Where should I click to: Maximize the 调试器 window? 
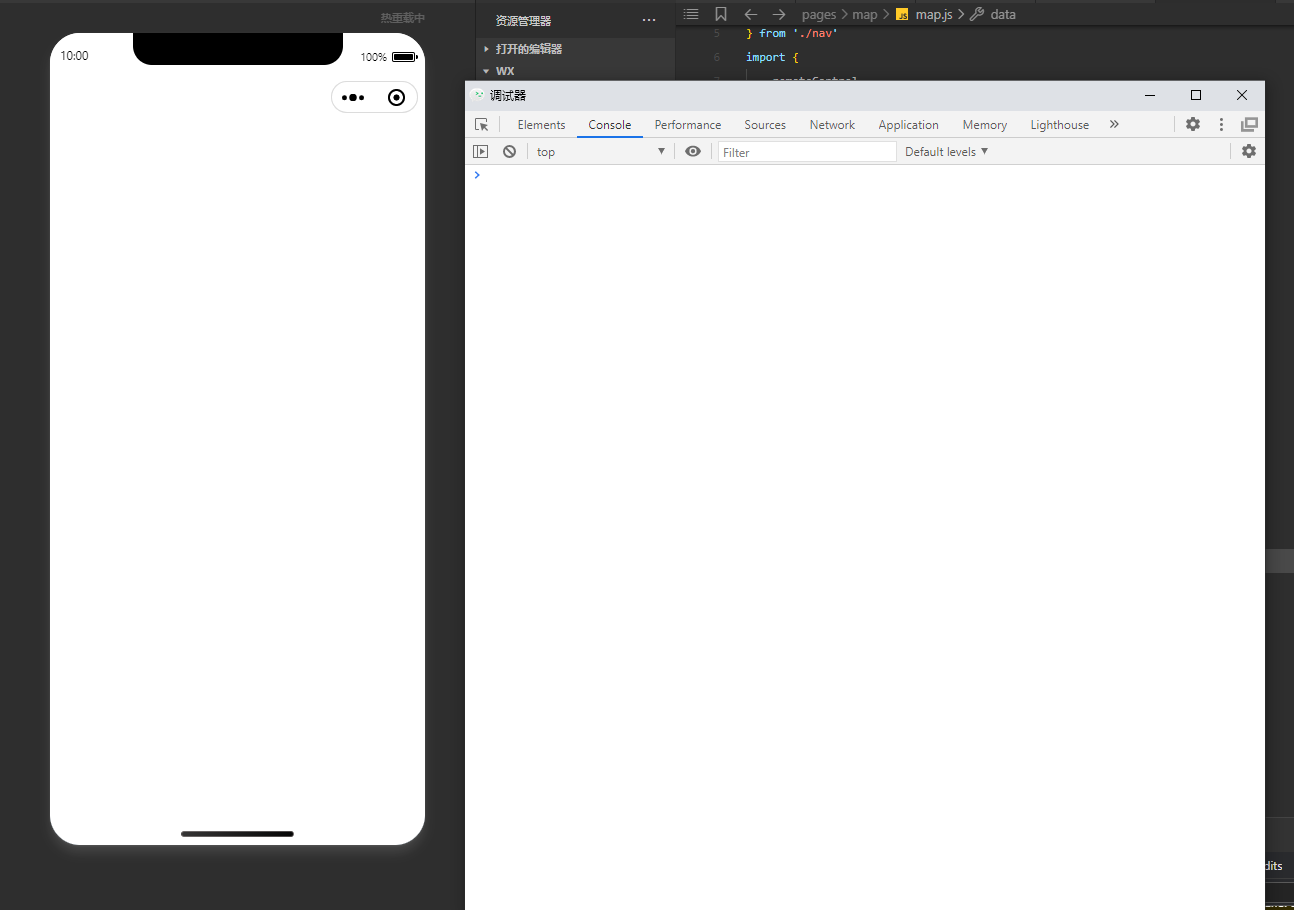1196,95
